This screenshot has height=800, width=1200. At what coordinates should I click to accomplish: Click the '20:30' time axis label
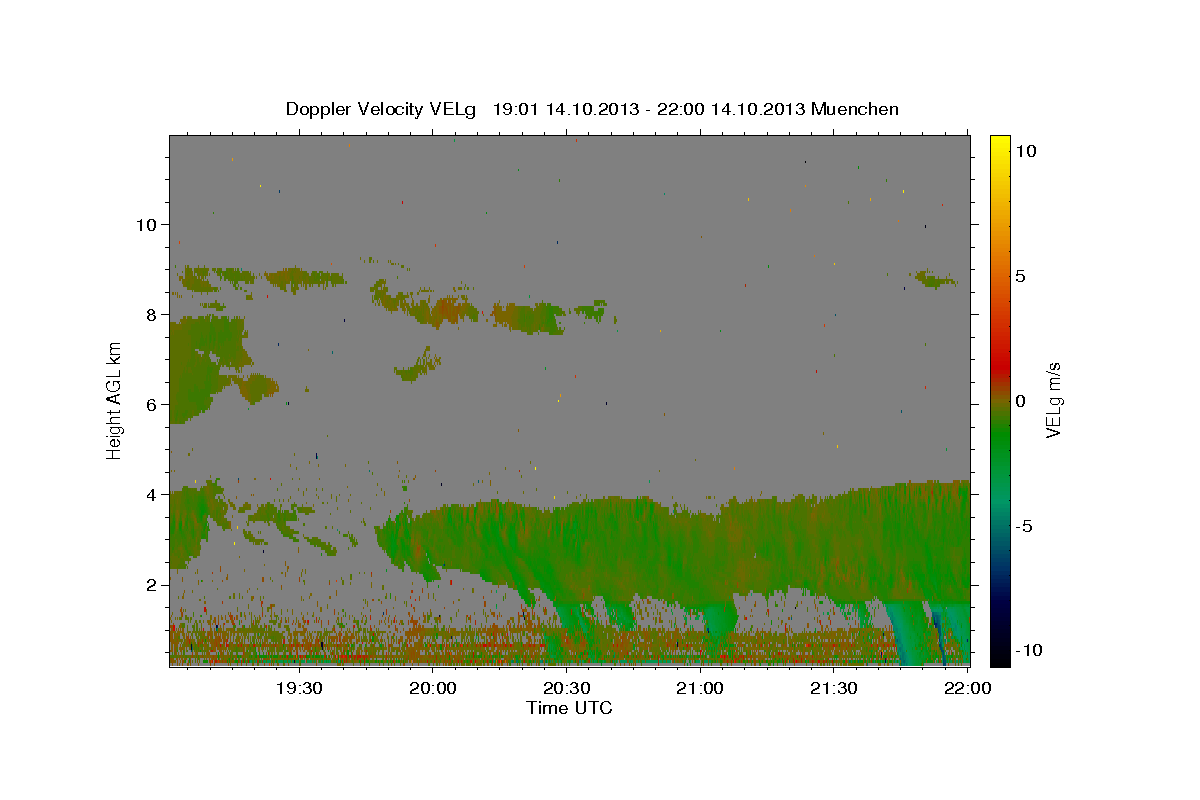click(567, 688)
